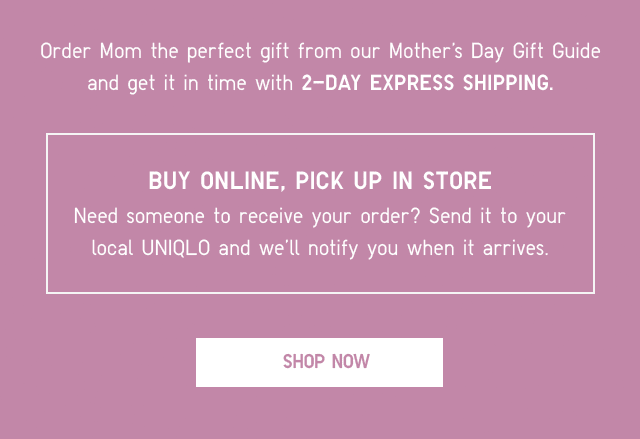Click the phrase perfect gift from our

284,52
